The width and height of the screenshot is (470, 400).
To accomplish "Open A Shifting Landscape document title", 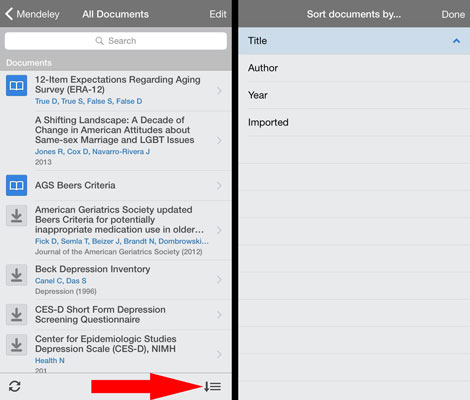I will pyautogui.click(x=114, y=130).
